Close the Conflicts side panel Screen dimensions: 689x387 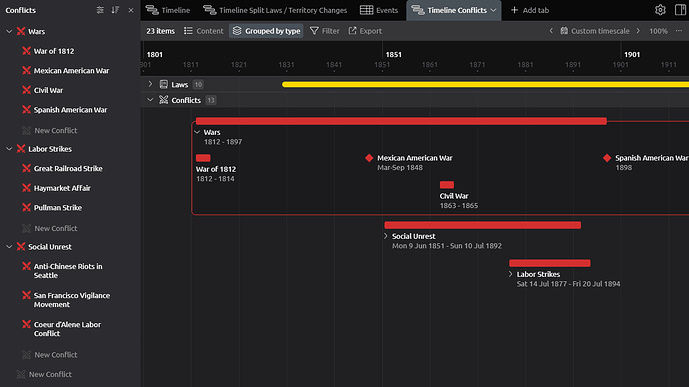click(131, 10)
